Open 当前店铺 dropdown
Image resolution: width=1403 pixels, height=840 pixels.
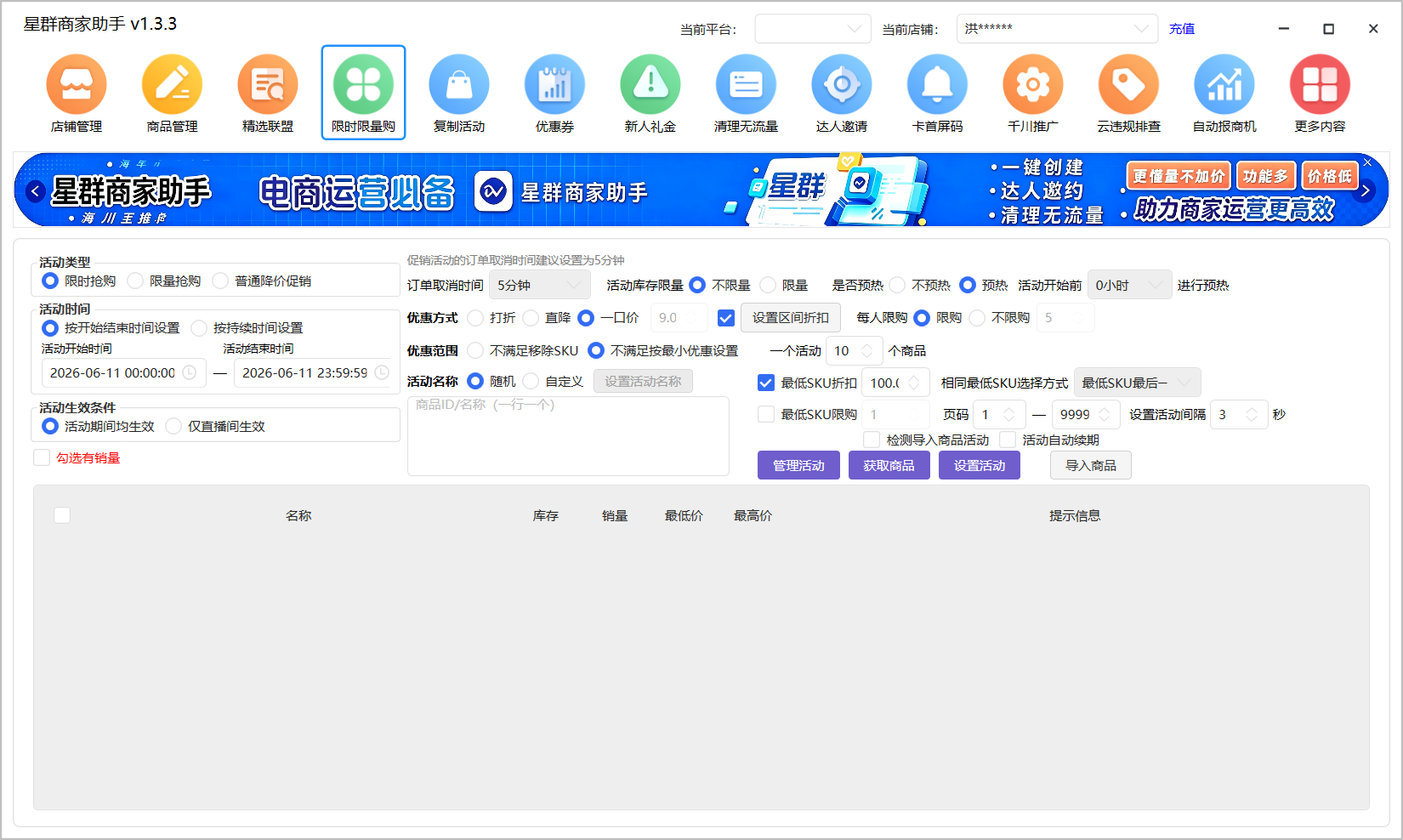[x=1057, y=28]
